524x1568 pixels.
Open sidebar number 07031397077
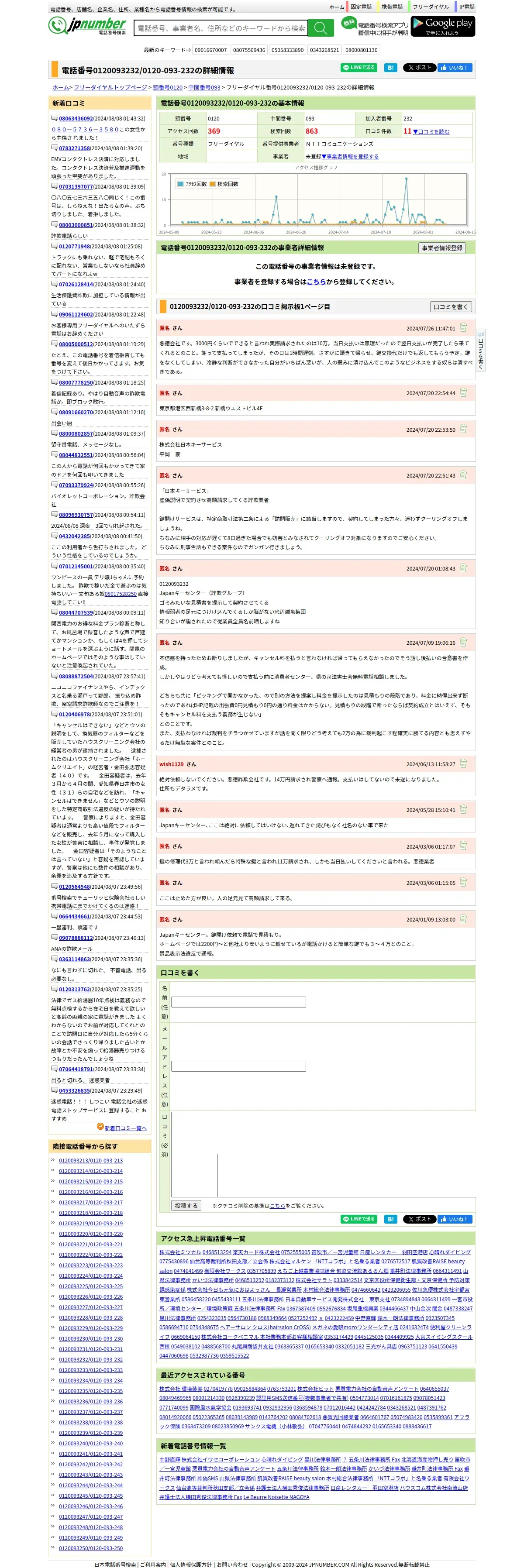point(76,187)
